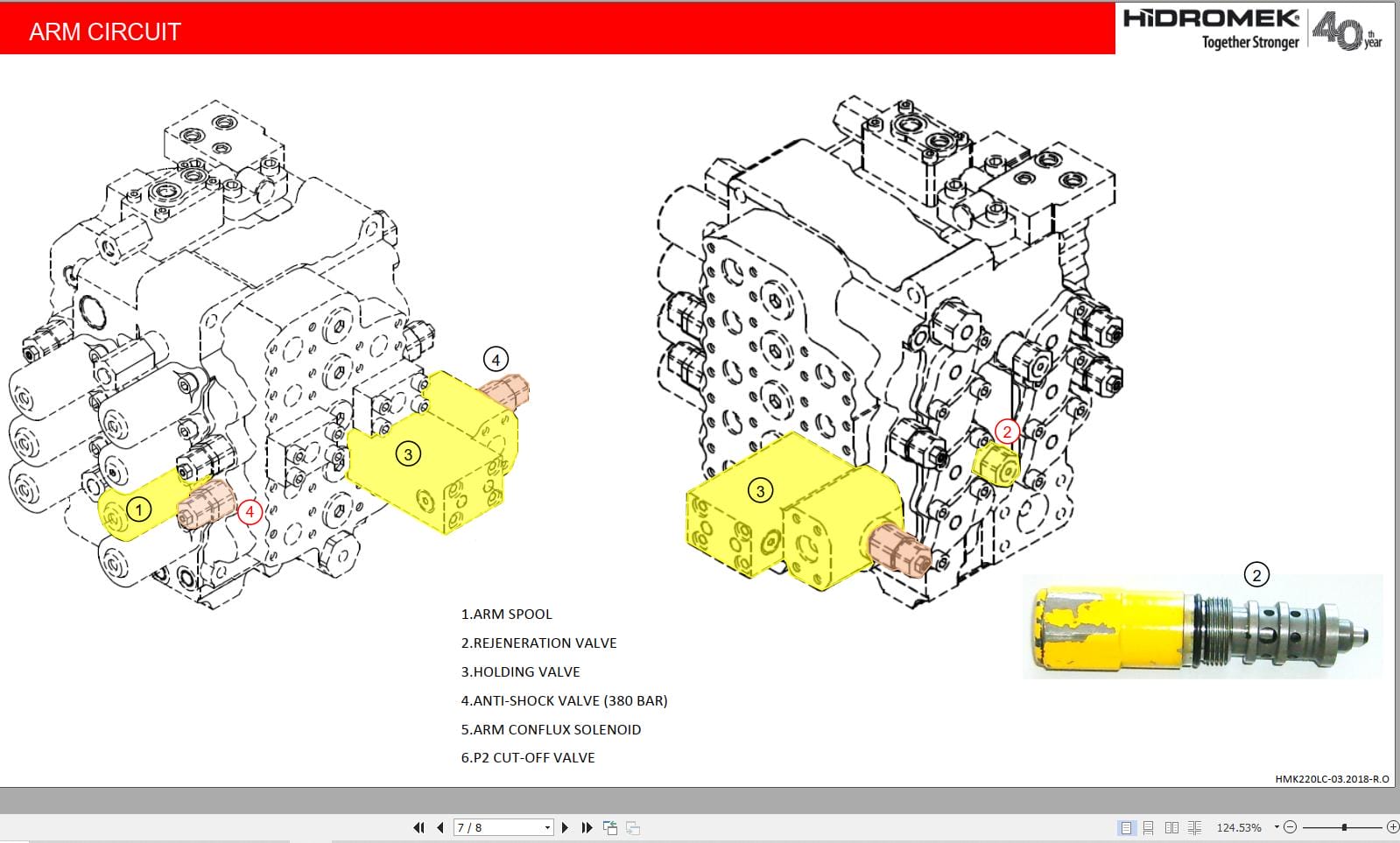Open the page number 7 / 8 dropdown
Image resolution: width=1400 pixels, height=843 pixels.
point(548,827)
